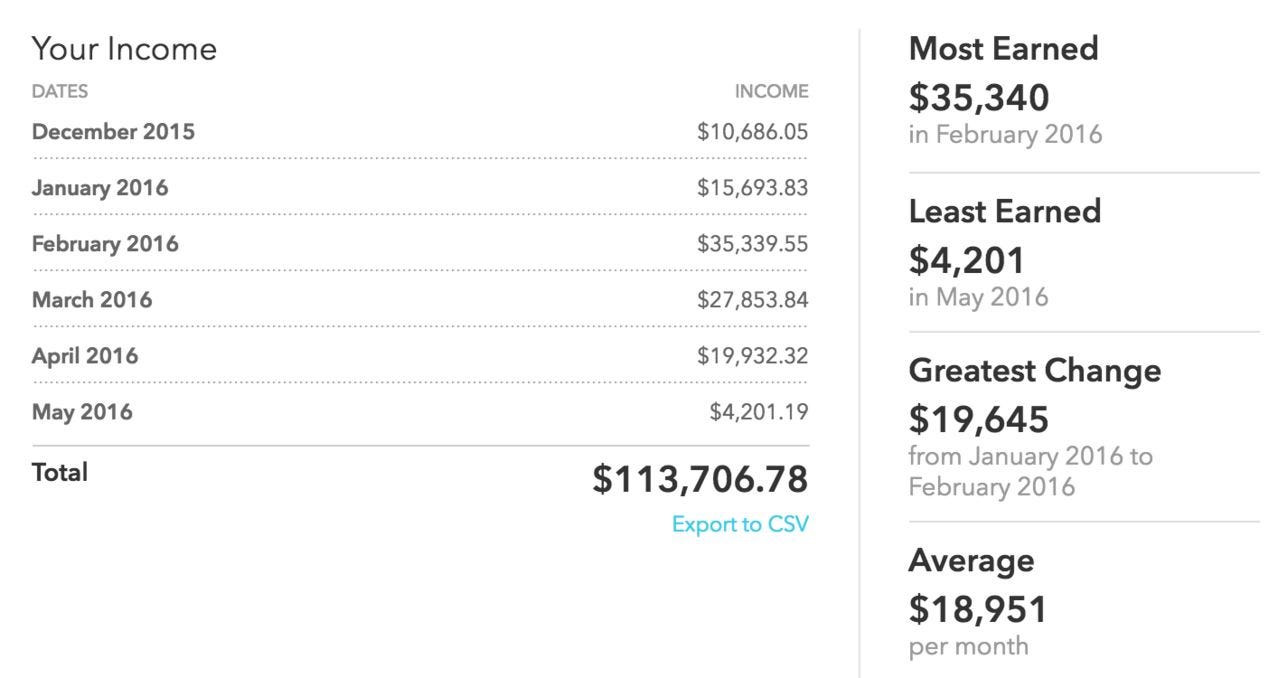
Task: Click the $4,201.19 income amount
Action: (759, 412)
